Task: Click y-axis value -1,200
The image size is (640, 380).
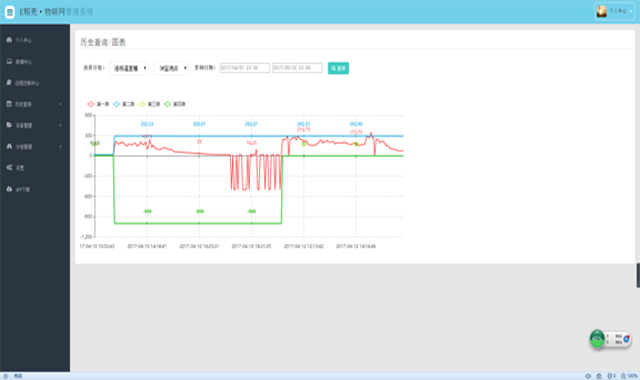Action: (x=86, y=237)
